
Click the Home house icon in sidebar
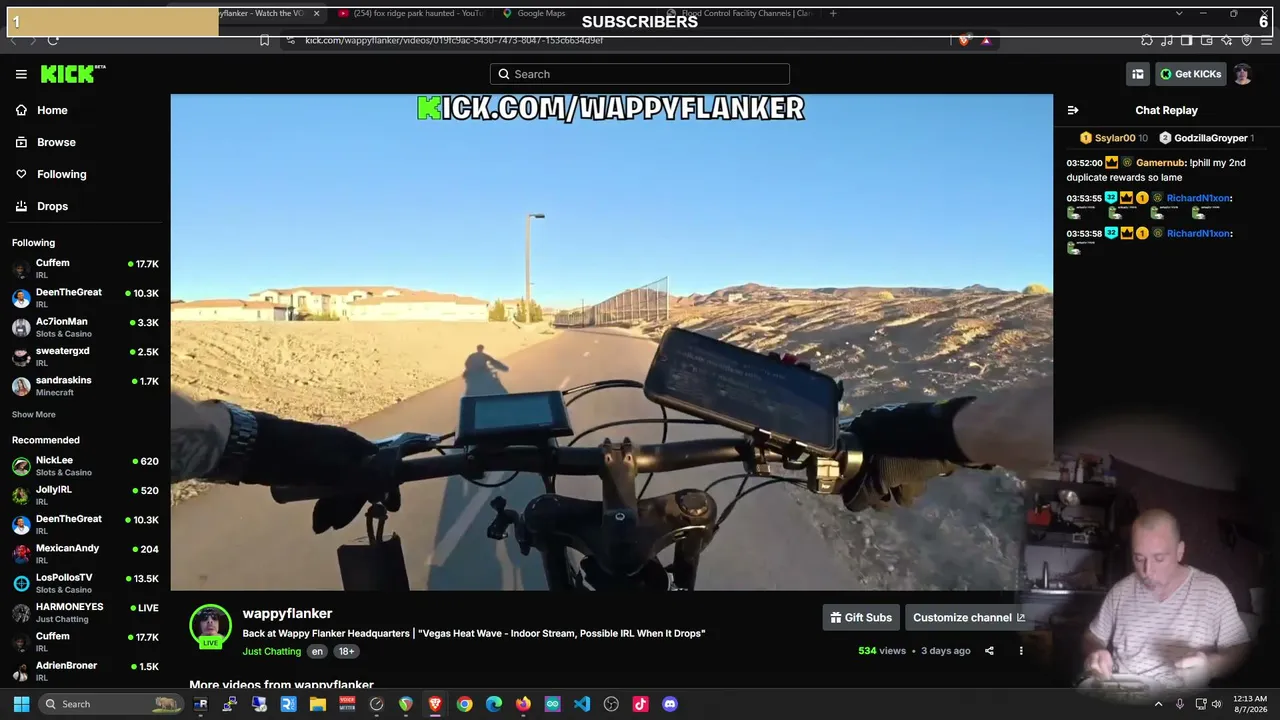pyautogui.click(x=21, y=110)
